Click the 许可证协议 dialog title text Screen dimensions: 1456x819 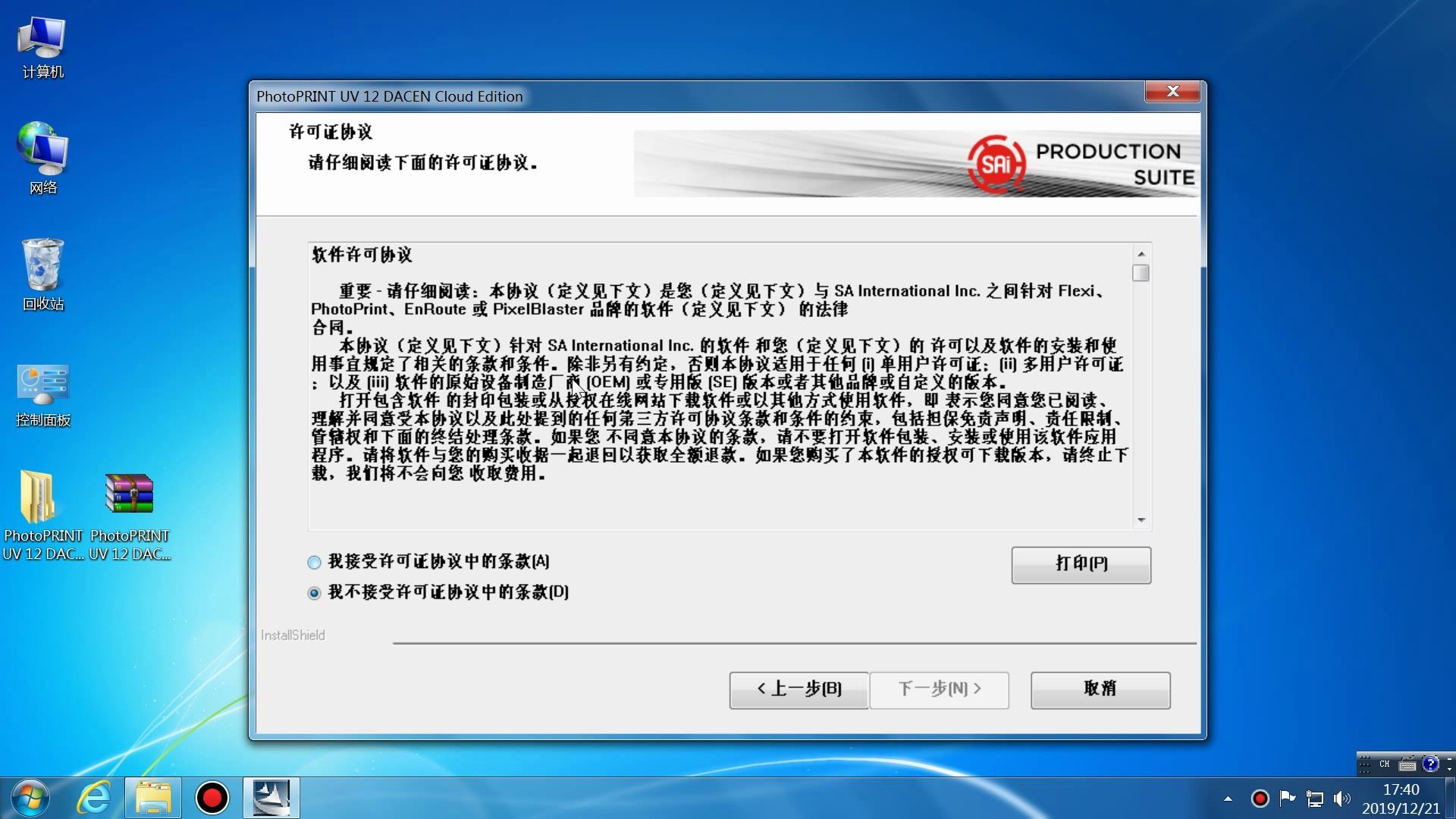click(x=331, y=132)
